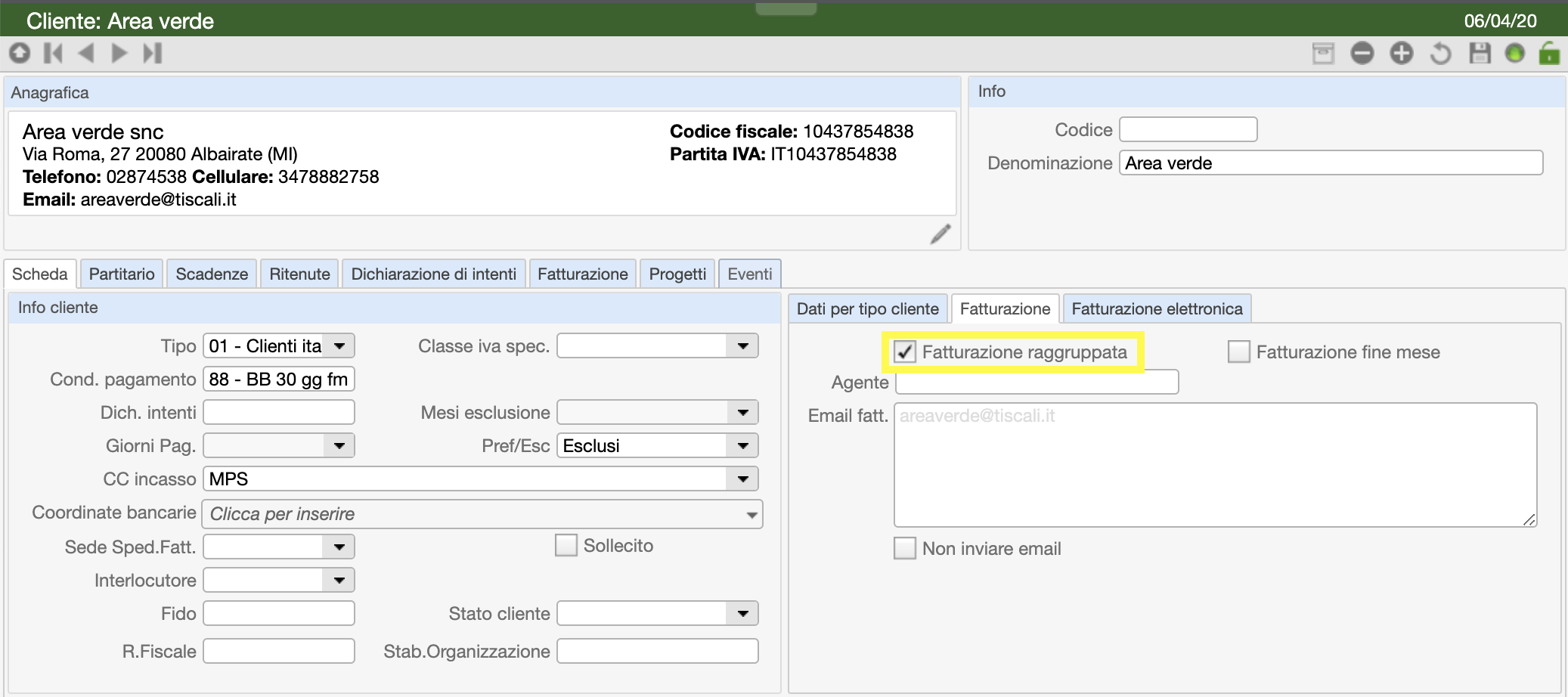The height and width of the screenshot is (697, 1568).
Task: Switch to the Scheda tab
Action: click(x=39, y=274)
